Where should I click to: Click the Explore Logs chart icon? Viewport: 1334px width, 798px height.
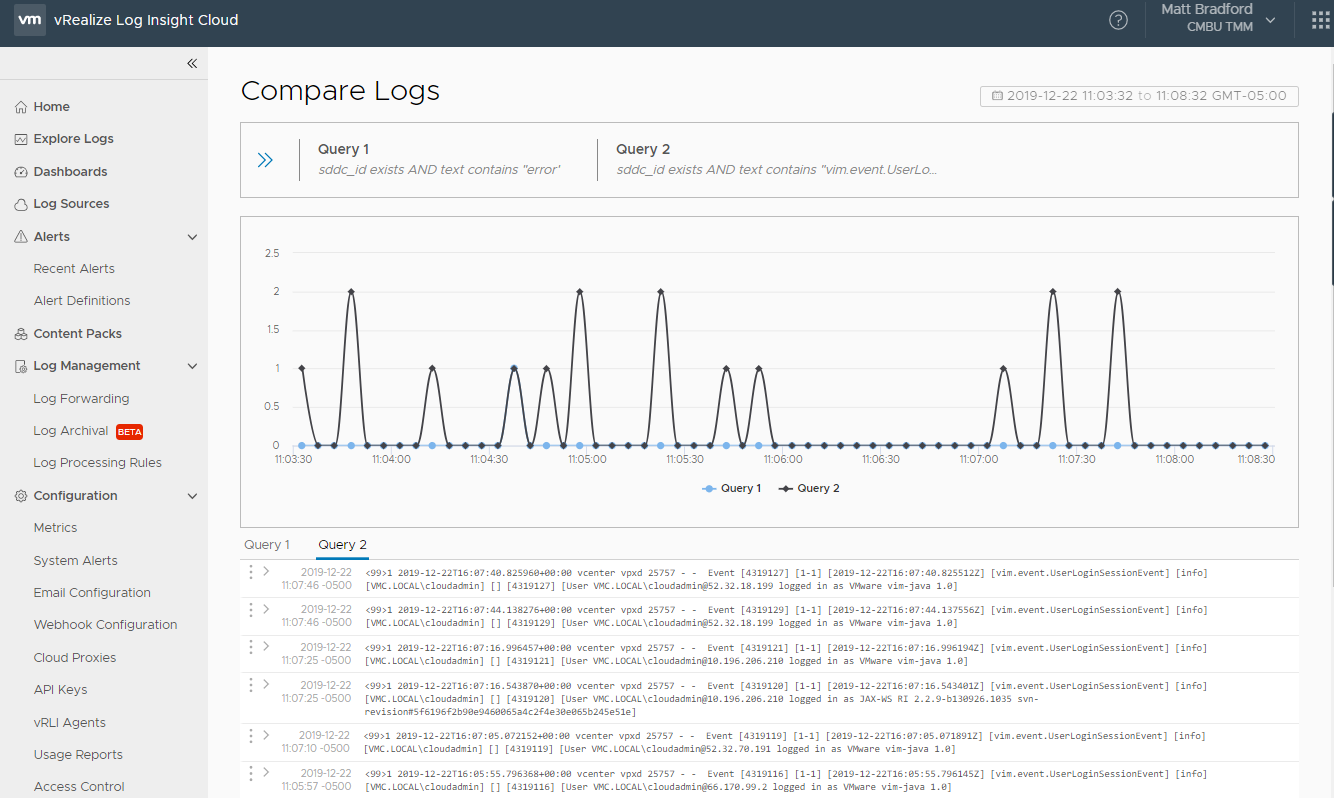pos(21,139)
